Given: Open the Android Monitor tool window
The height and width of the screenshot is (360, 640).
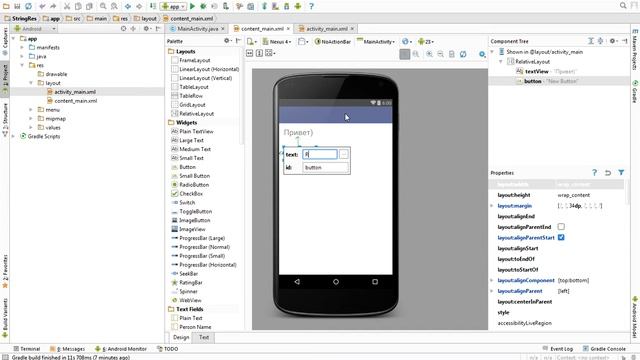Looking at the screenshot, I should click(121, 349).
